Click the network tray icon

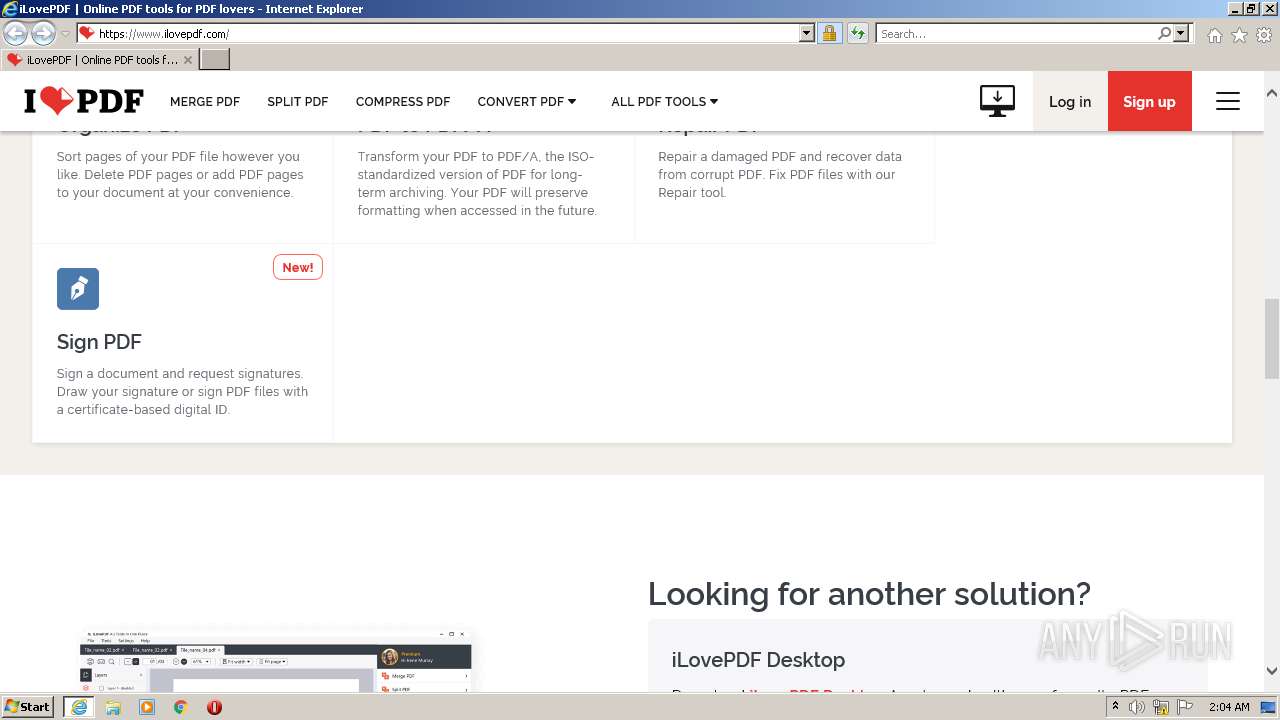click(1160, 707)
